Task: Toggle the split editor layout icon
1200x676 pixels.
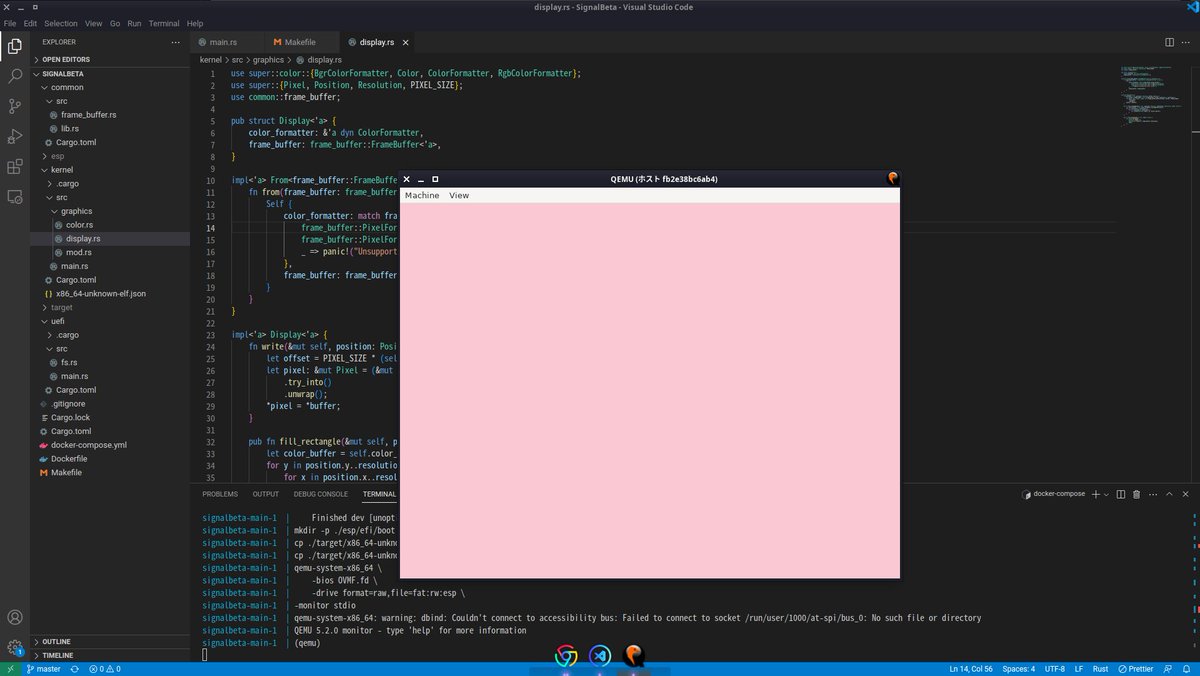Action: (1169, 42)
